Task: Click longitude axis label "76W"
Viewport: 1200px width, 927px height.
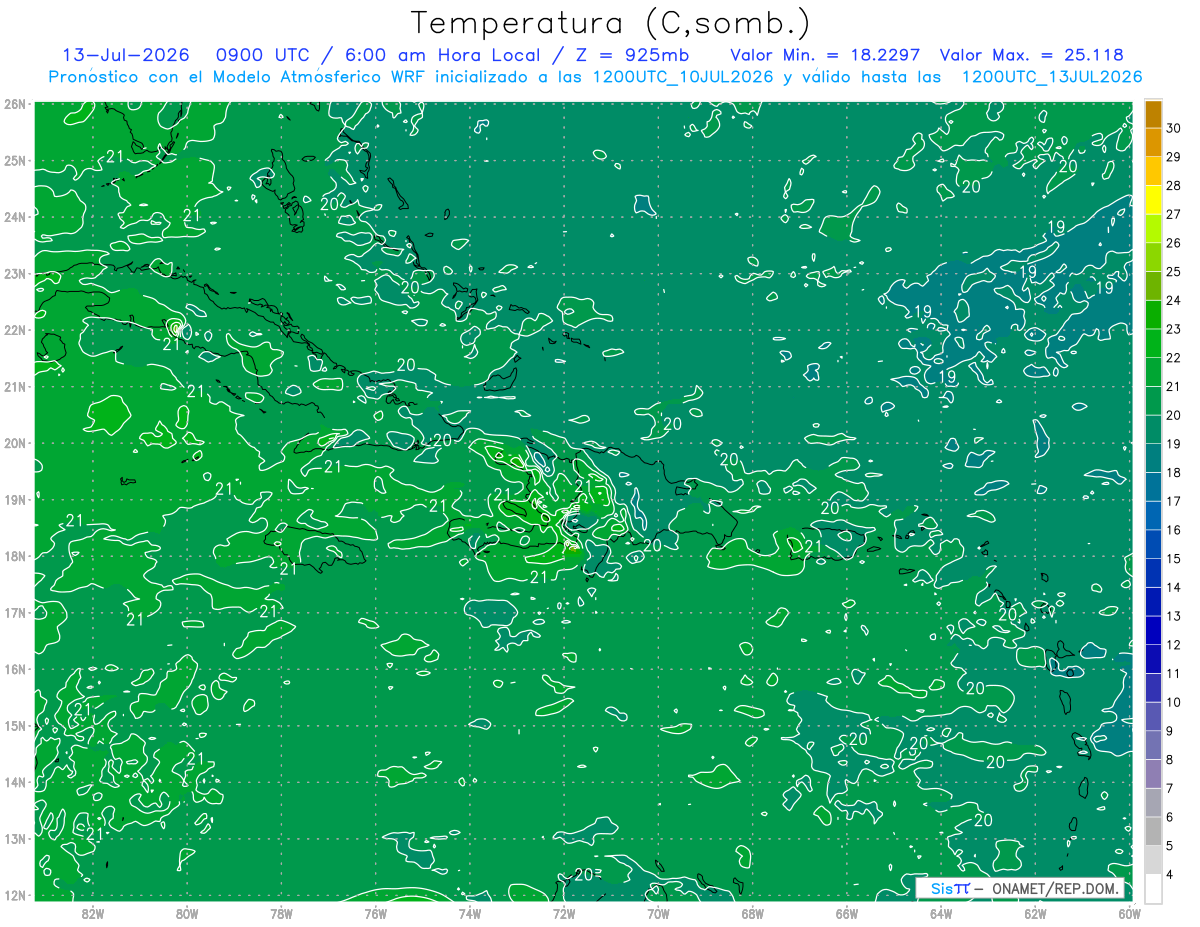Action: point(375,913)
